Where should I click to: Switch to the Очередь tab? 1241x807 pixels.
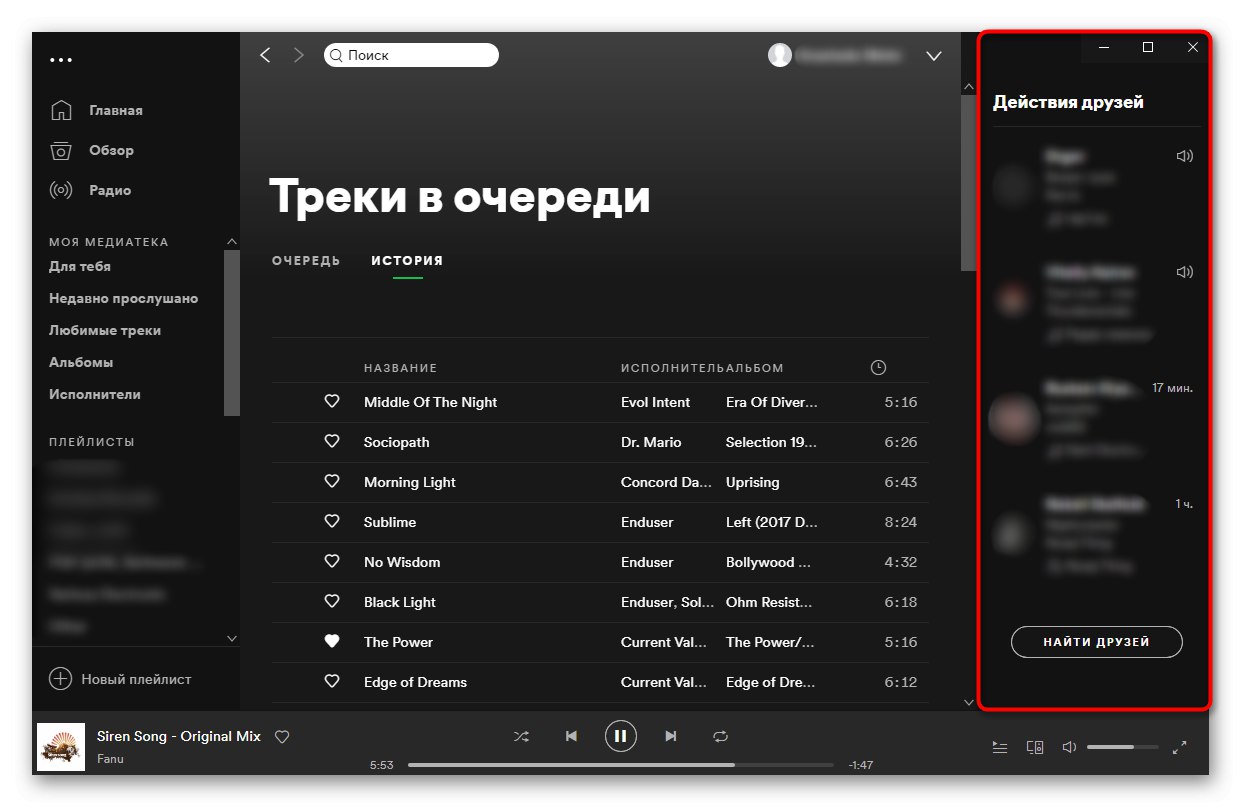306,261
